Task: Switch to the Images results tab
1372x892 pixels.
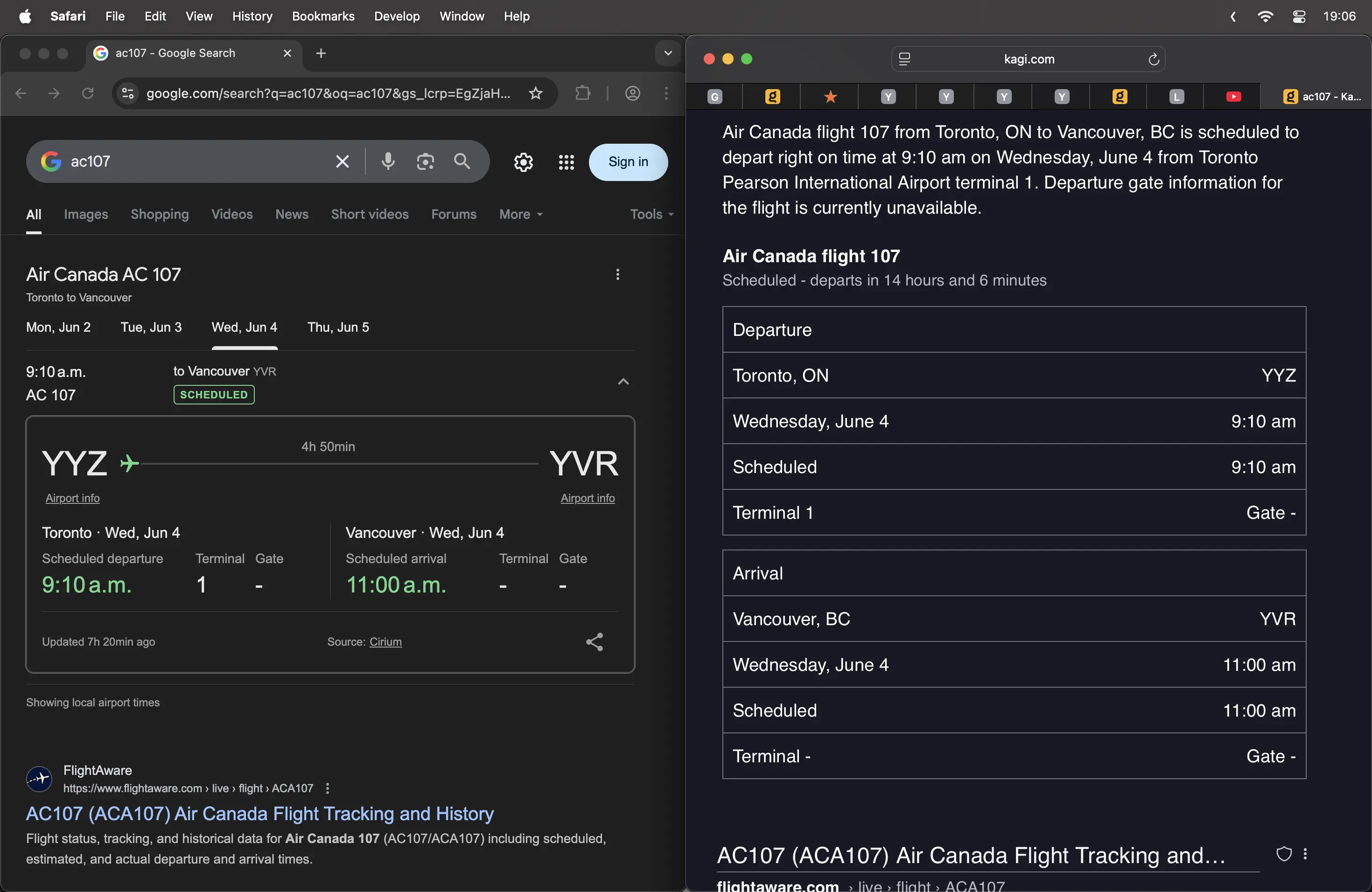Action: 86,214
